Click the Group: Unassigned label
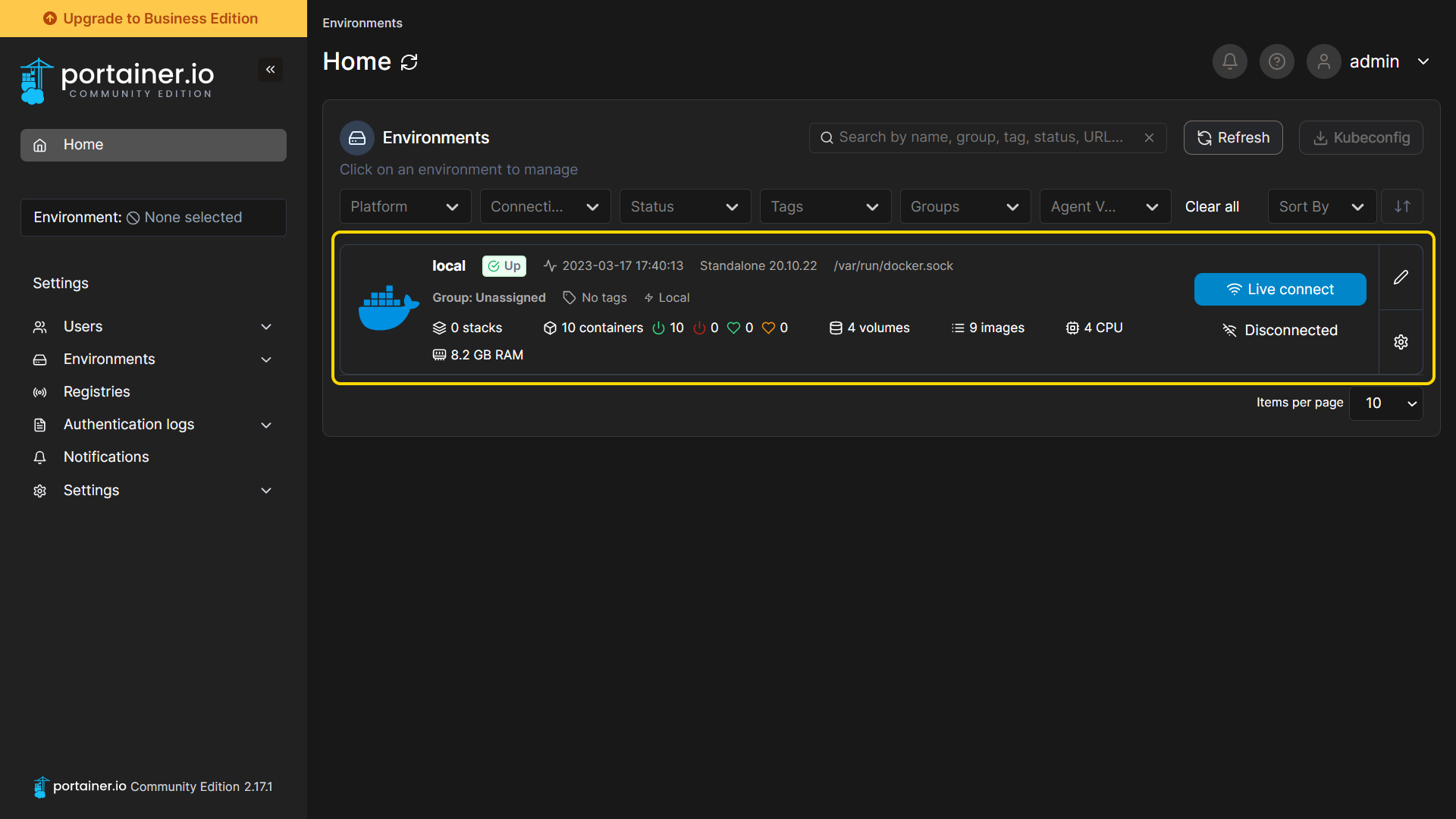Image resolution: width=1456 pixels, height=819 pixels. tap(489, 298)
